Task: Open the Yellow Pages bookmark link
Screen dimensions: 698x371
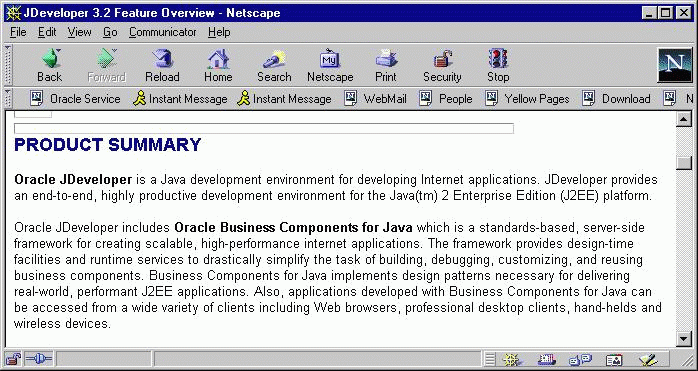Action: [x=527, y=98]
